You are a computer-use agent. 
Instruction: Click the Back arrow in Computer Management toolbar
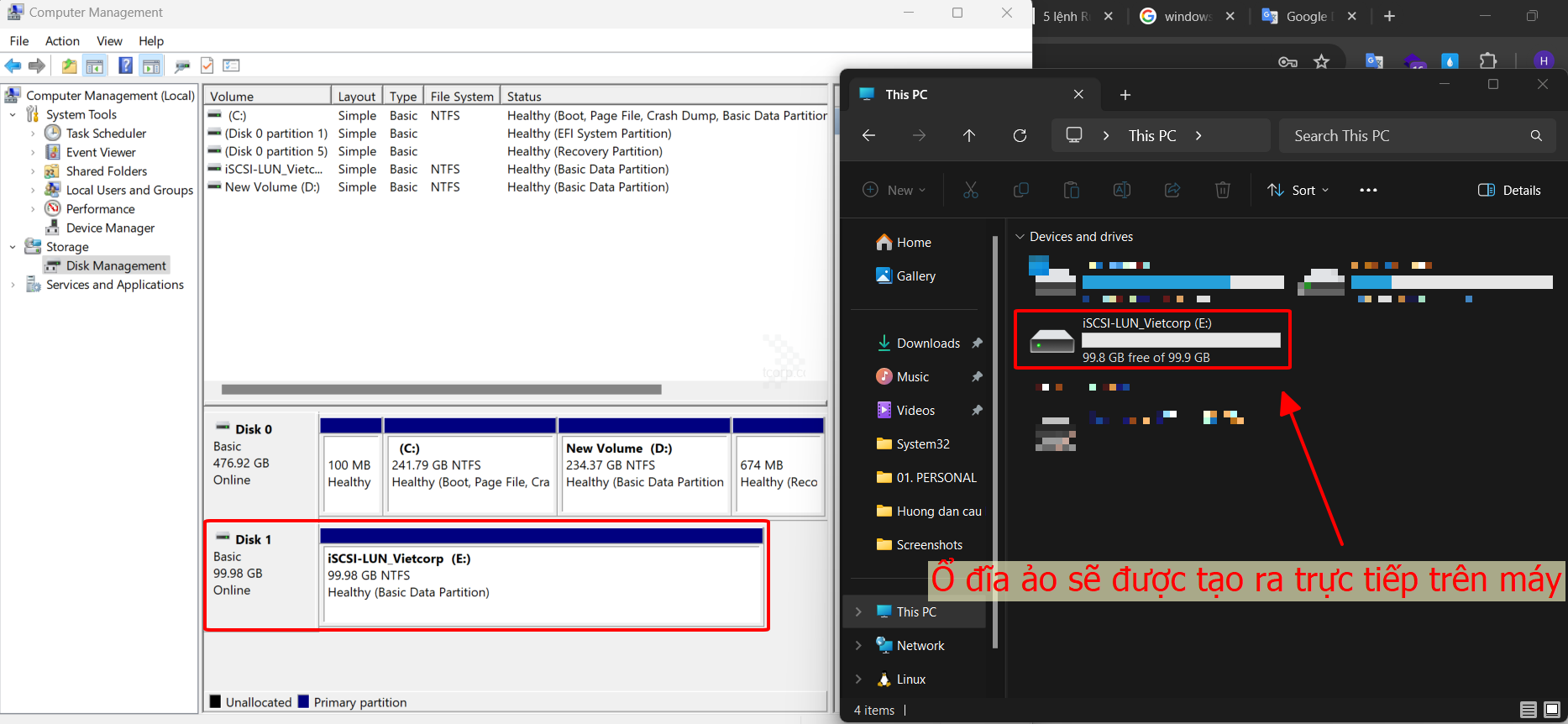coord(13,66)
